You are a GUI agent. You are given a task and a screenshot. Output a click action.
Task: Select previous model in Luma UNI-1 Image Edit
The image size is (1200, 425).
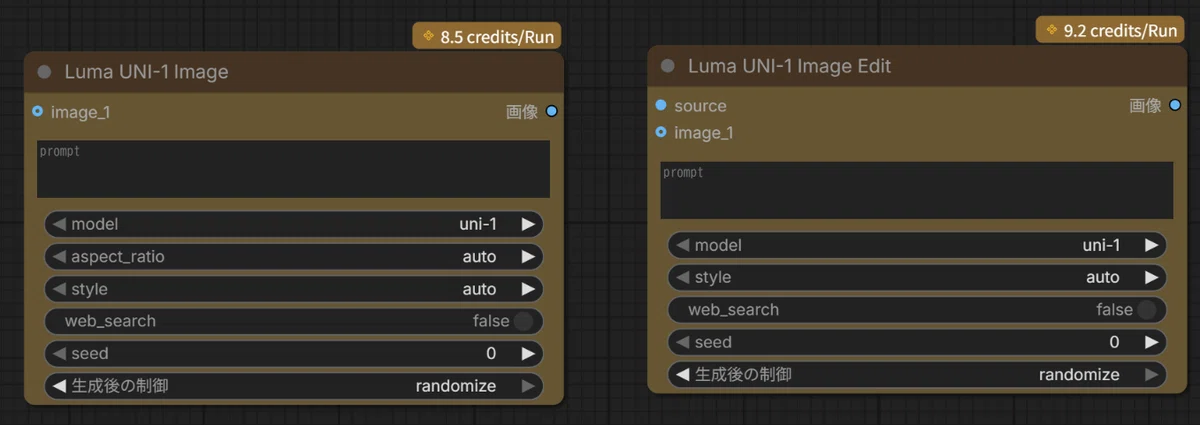pyautogui.click(x=682, y=245)
